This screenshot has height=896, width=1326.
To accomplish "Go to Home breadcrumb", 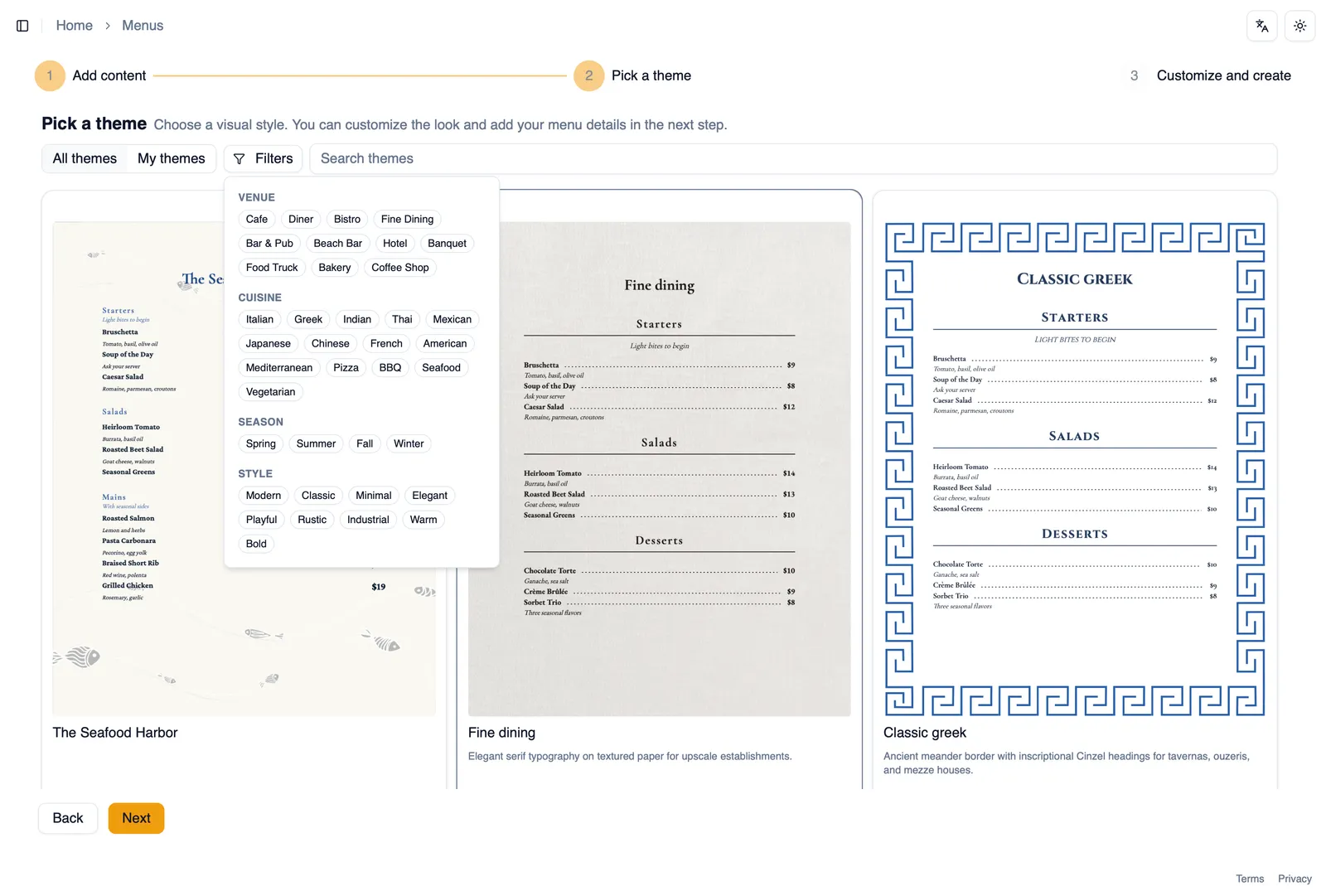I will point(74,26).
